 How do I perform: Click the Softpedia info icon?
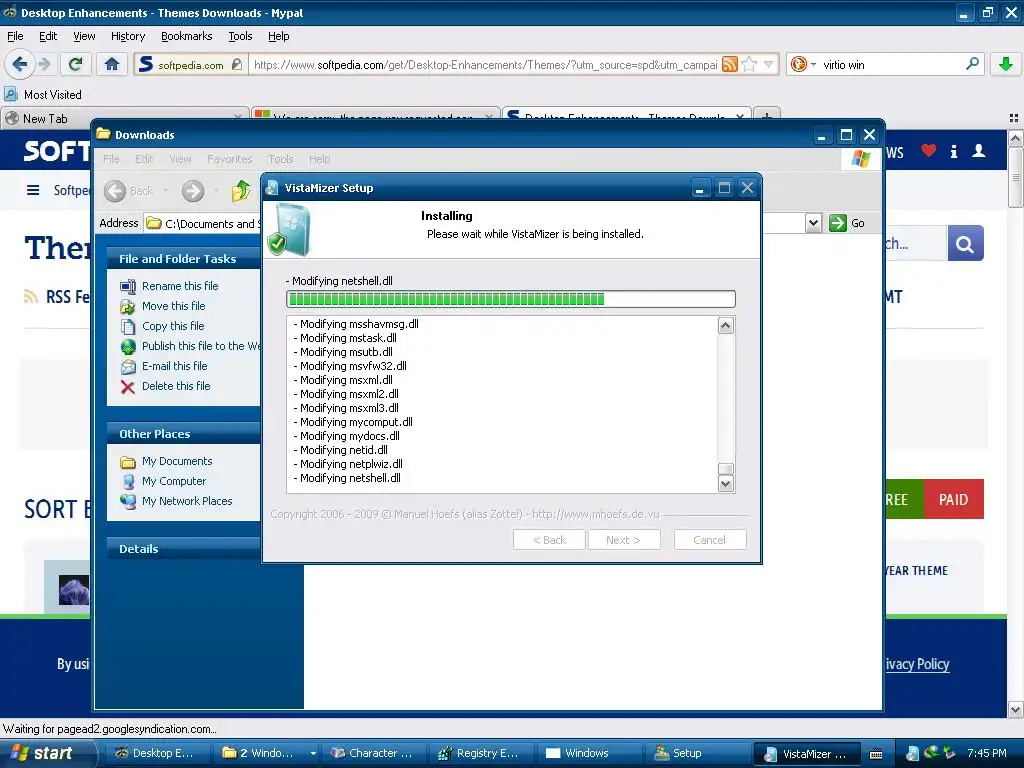pyautogui.click(x=953, y=152)
